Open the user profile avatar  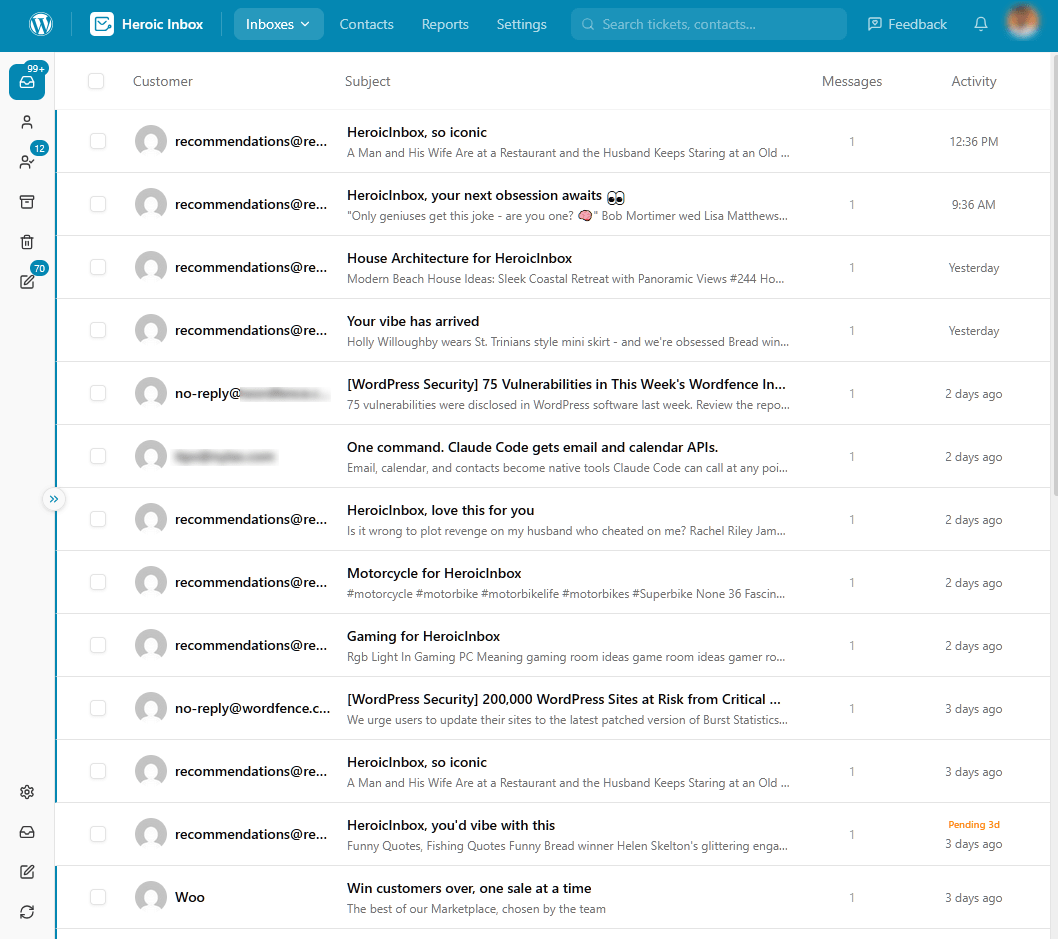(x=1023, y=22)
